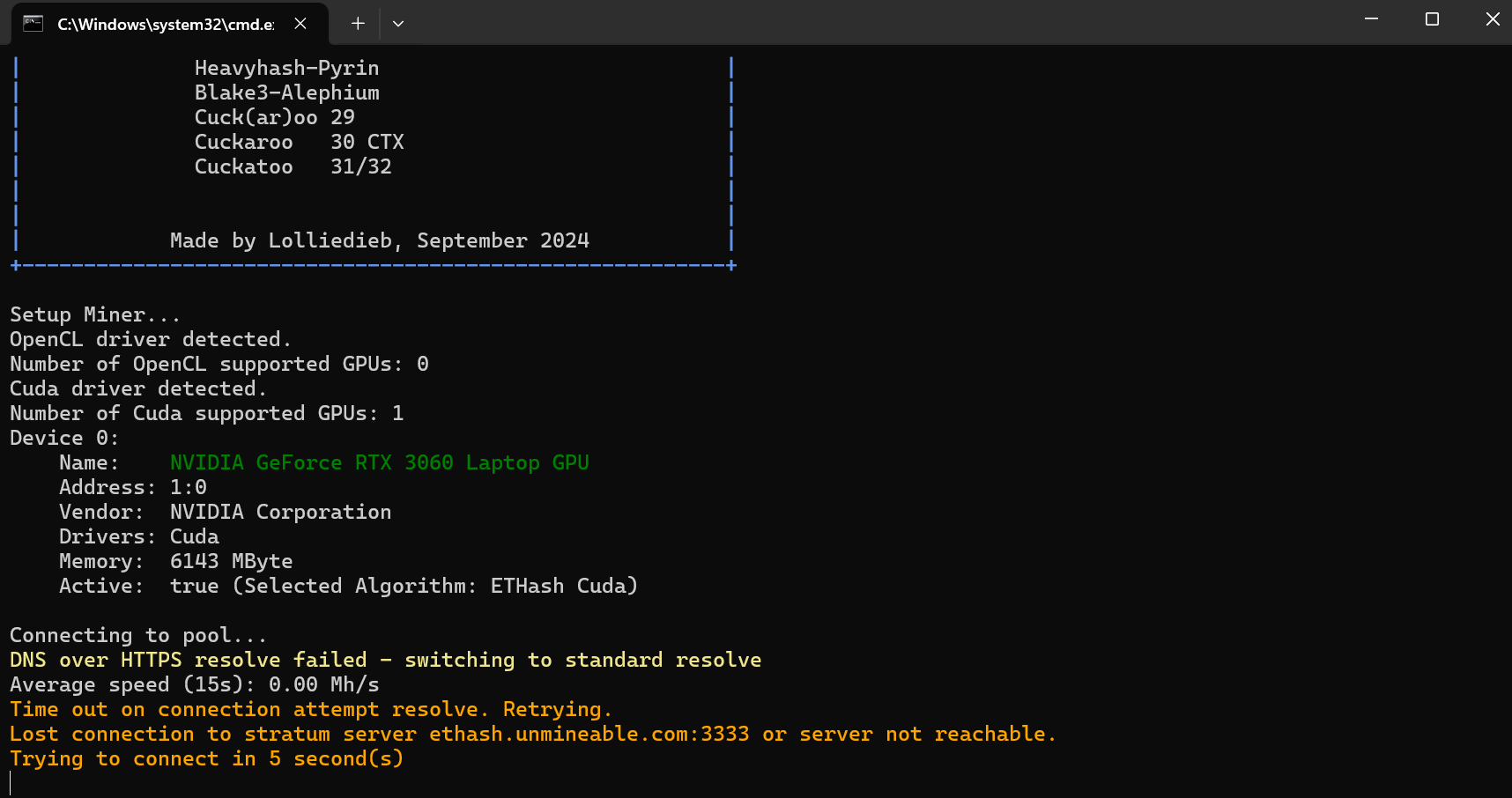Image resolution: width=1512 pixels, height=798 pixels.
Task: Click 'Made by Lolliedieb, September 2024' text
Action: click(x=380, y=240)
